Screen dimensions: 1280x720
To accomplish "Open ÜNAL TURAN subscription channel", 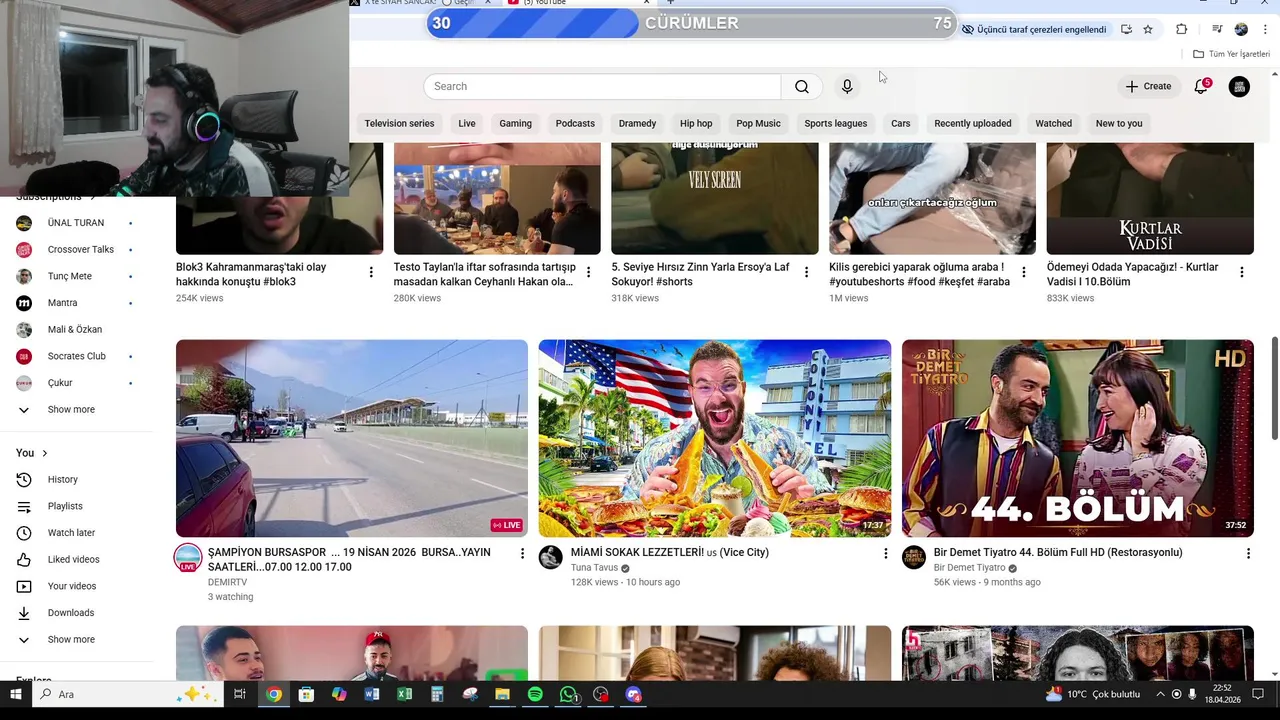I will pos(76,223).
